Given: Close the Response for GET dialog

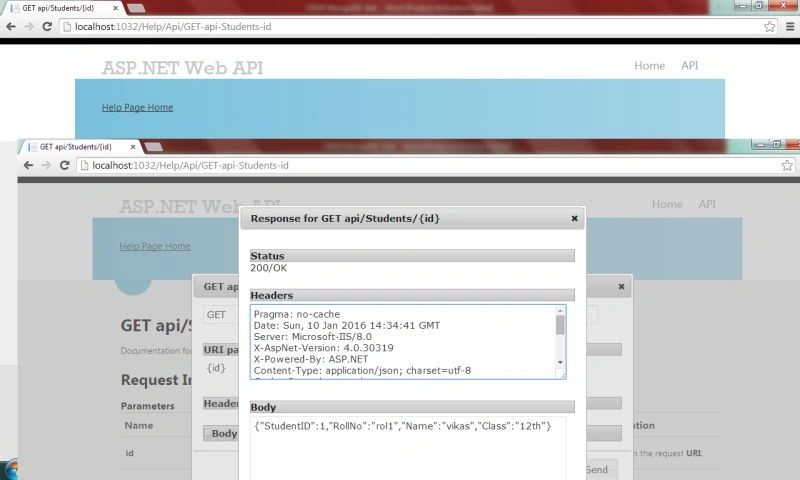Looking at the screenshot, I should pyautogui.click(x=574, y=218).
